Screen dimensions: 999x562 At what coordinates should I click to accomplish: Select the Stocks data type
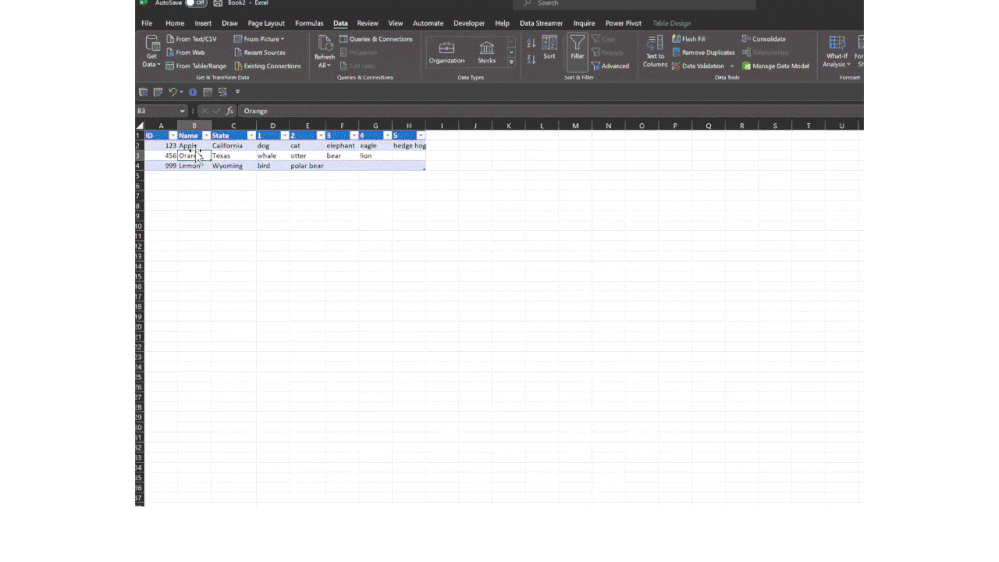coord(487,52)
